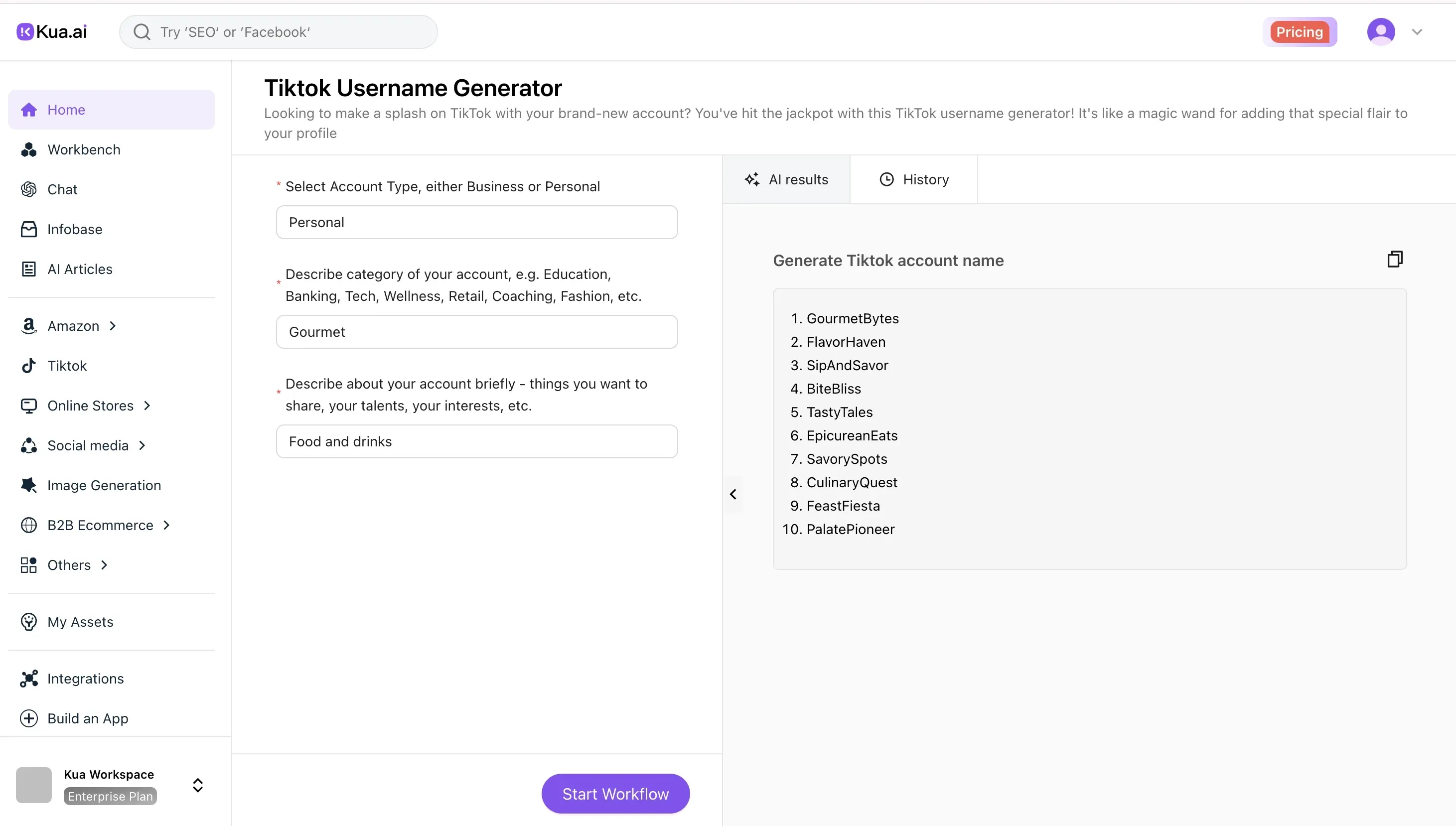1456x826 pixels.
Task: Open the Chat section icon
Action: click(x=29, y=189)
